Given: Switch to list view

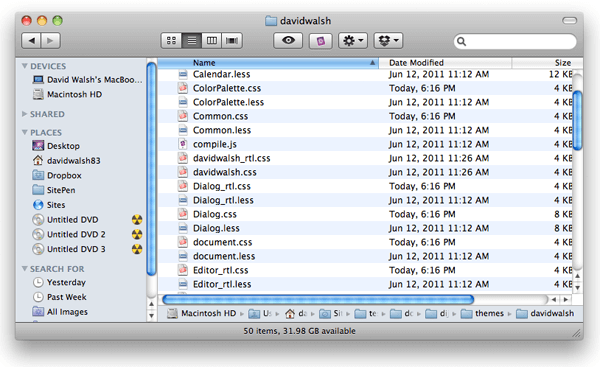Looking at the screenshot, I should [x=192, y=41].
